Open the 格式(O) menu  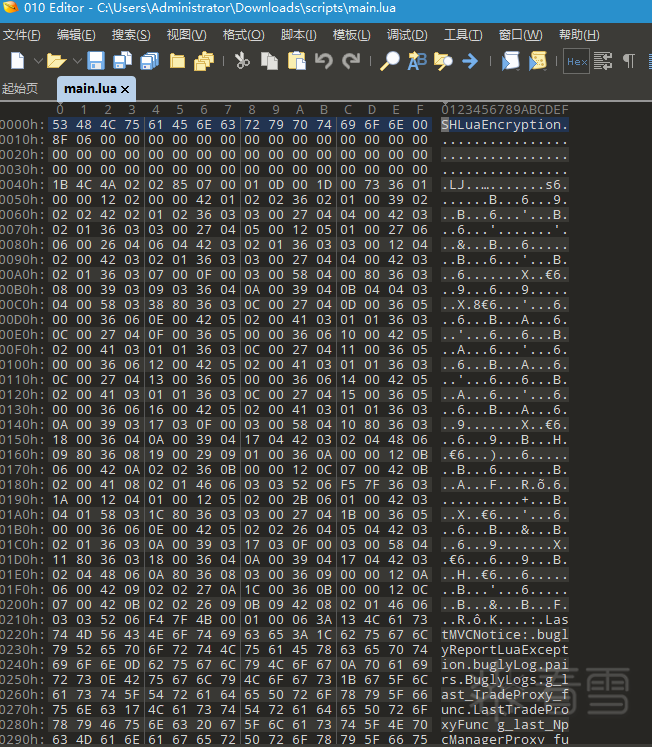[243, 35]
